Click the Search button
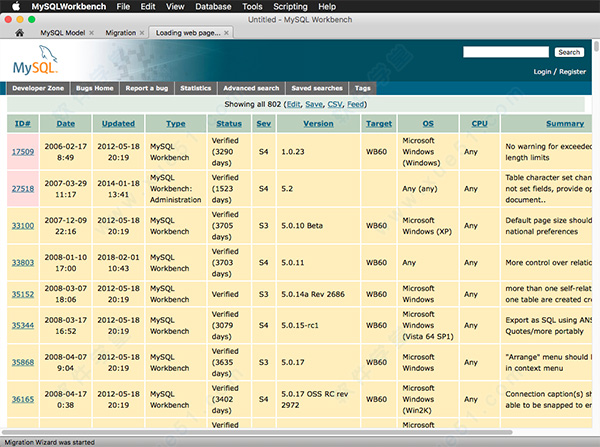 point(569,52)
